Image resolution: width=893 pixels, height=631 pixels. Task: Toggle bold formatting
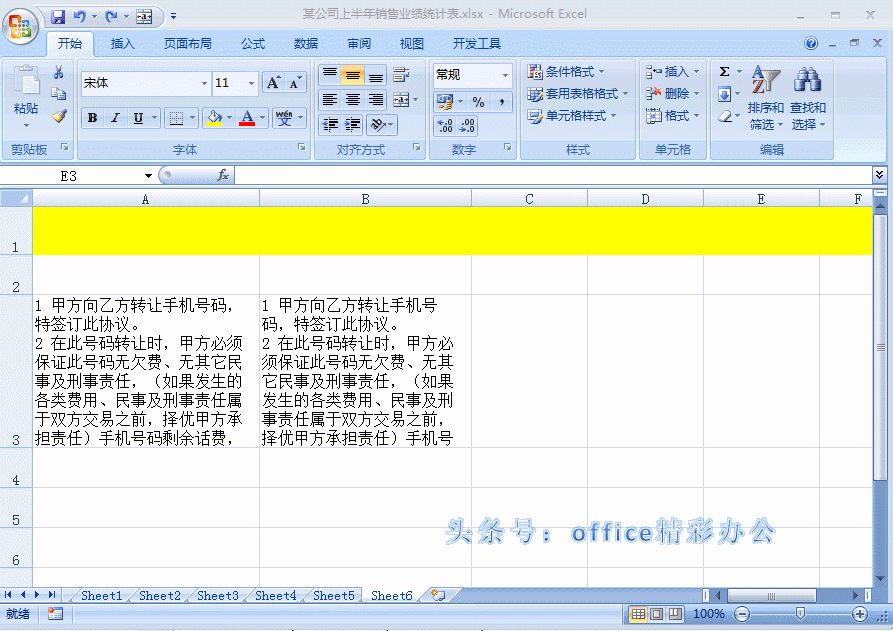coord(92,118)
